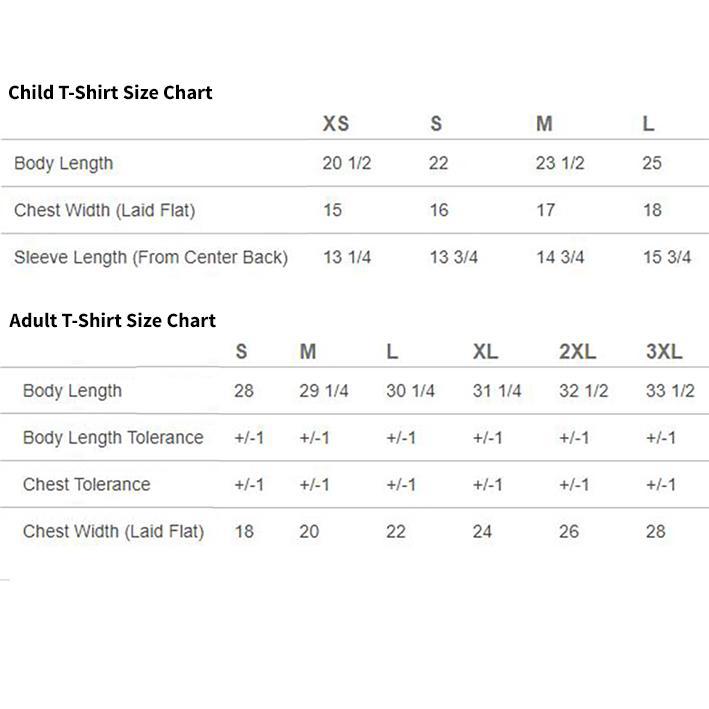Click the Adult T-Shirt Size Chart heading
Image resolution: width=709 pixels, height=709 pixels.
pyautogui.click(x=112, y=321)
